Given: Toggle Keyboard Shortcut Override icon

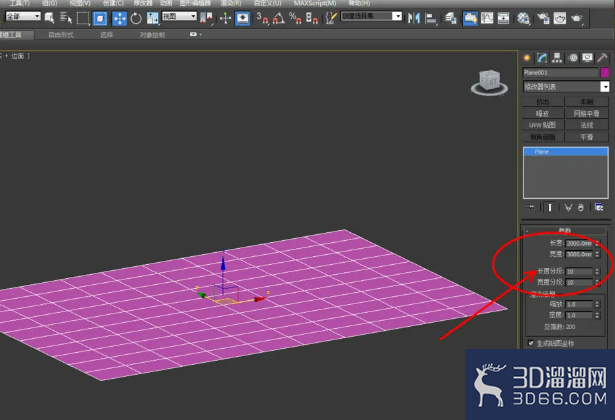Looking at the screenshot, I should 242,18.
